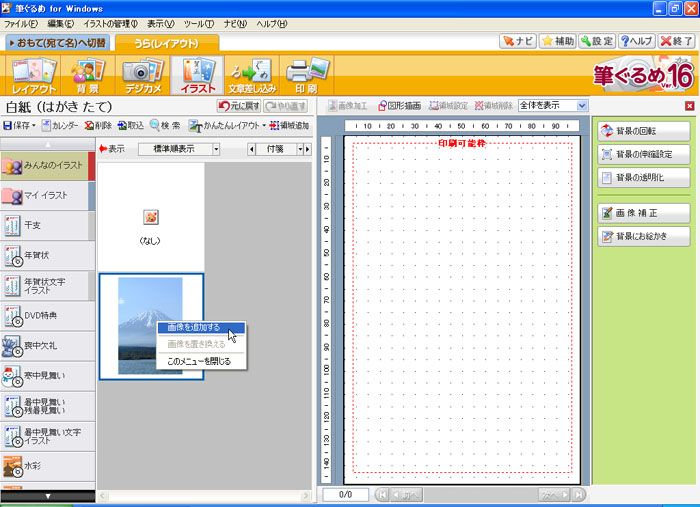Choose the 水彩 illustration category
This screenshot has width=700, height=507.
point(46,466)
